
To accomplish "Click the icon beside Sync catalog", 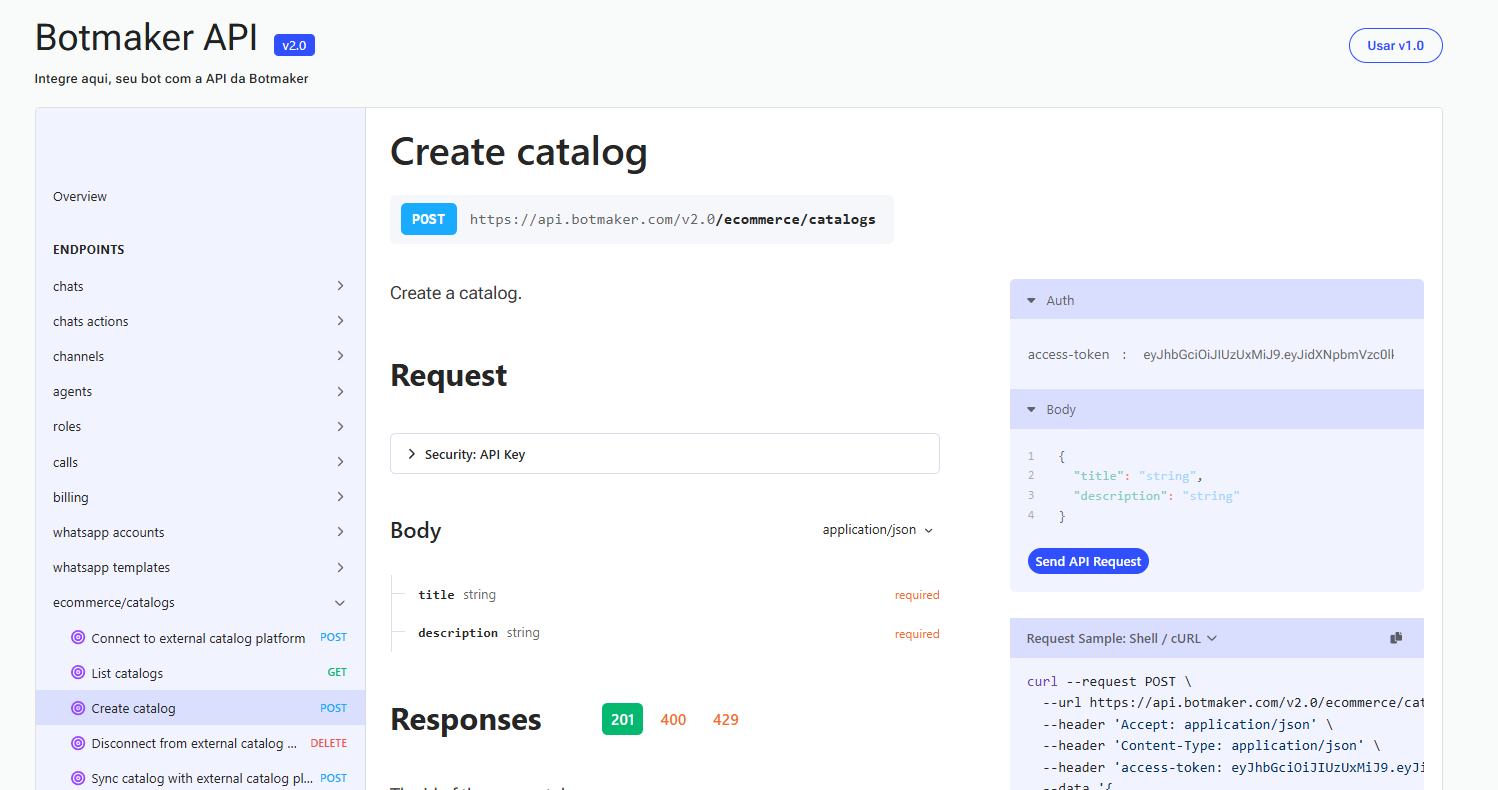I will pyautogui.click(x=78, y=778).
